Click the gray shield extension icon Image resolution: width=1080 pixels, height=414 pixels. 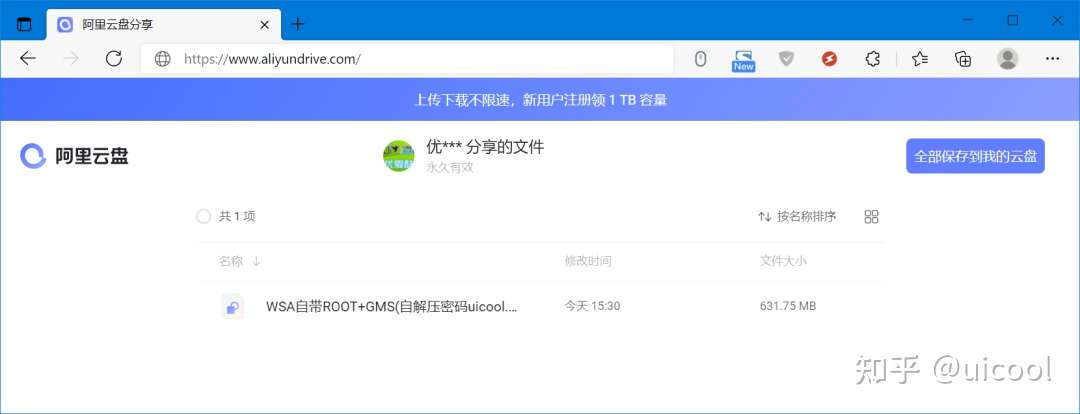[x=786, y=59]
